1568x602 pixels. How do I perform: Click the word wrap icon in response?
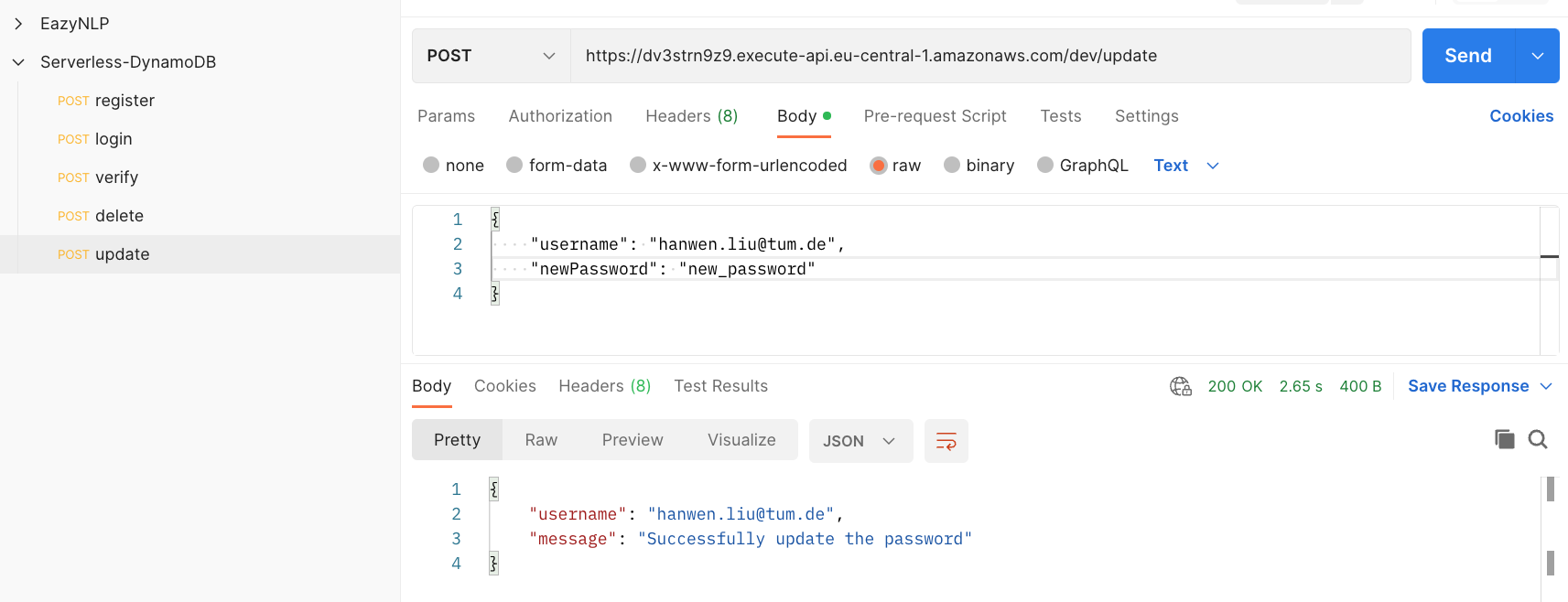(x=946, y=441)
